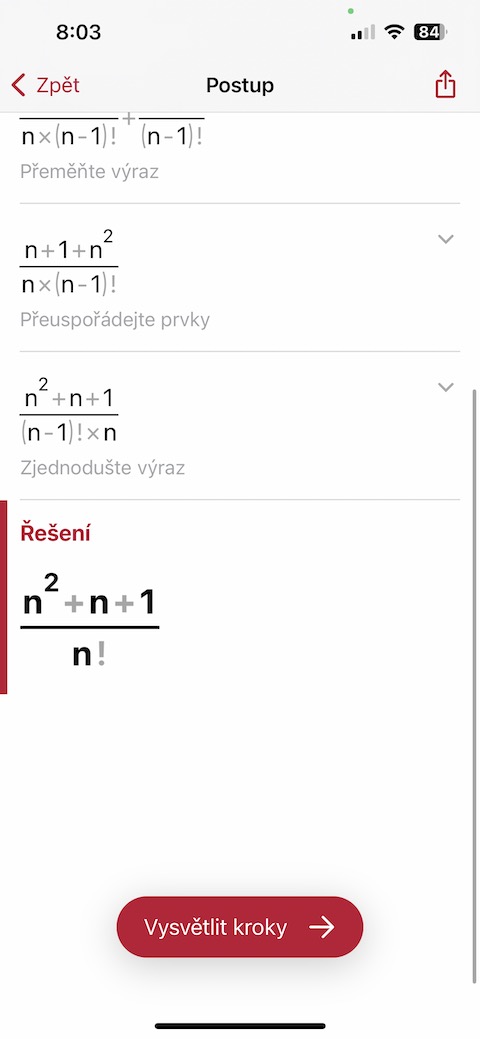The image size is (480, 1039).
Task: Tap the Wi-Fi status icon
Action: (396, 32)
